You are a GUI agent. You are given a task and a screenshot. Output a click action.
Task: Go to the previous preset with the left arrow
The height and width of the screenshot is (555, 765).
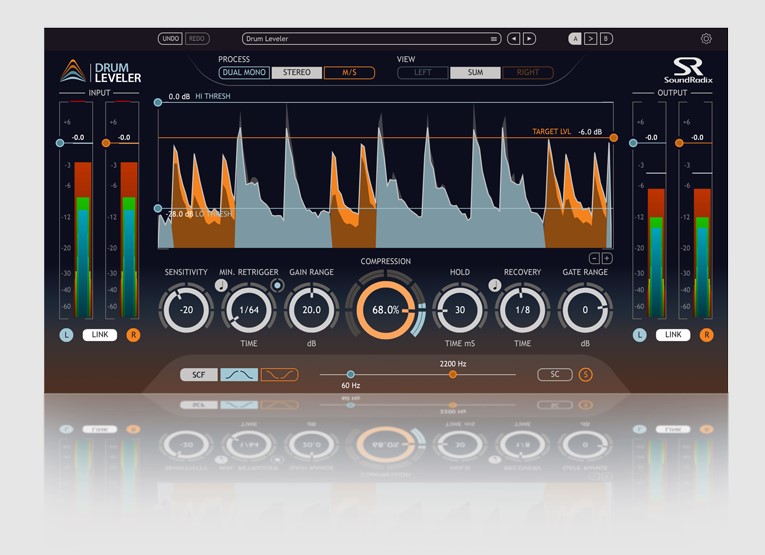513,39
